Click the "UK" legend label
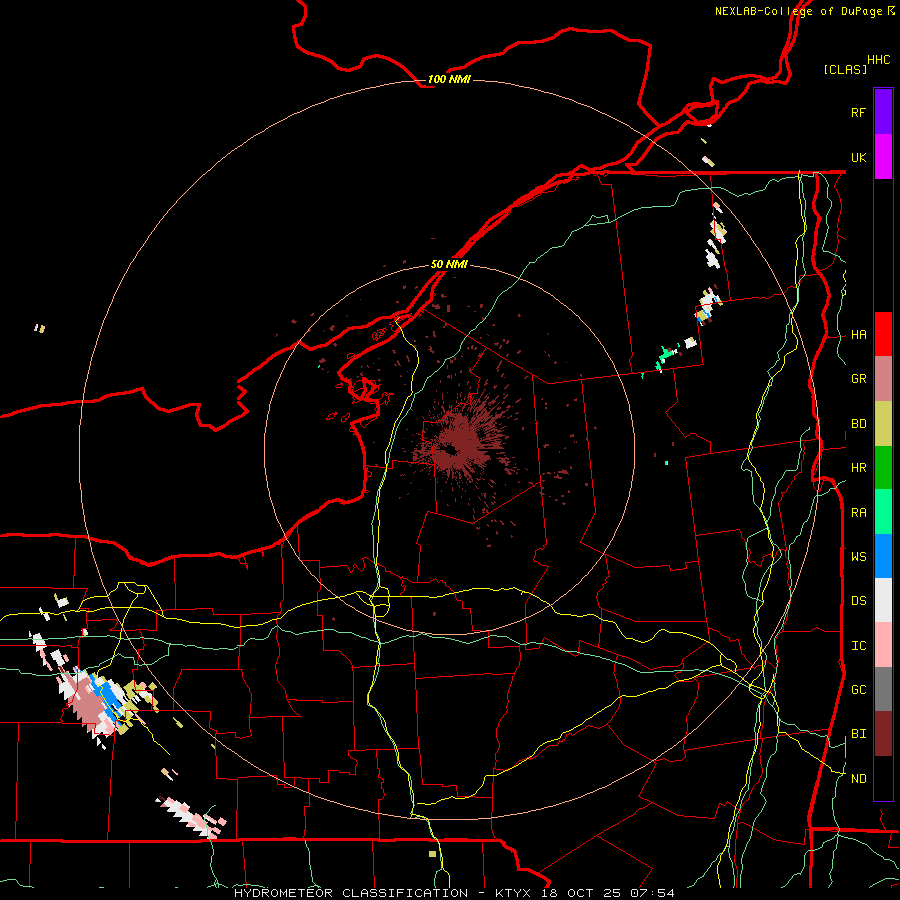The width and height of the screenshot is (900, 900). [x=859, y=157]
